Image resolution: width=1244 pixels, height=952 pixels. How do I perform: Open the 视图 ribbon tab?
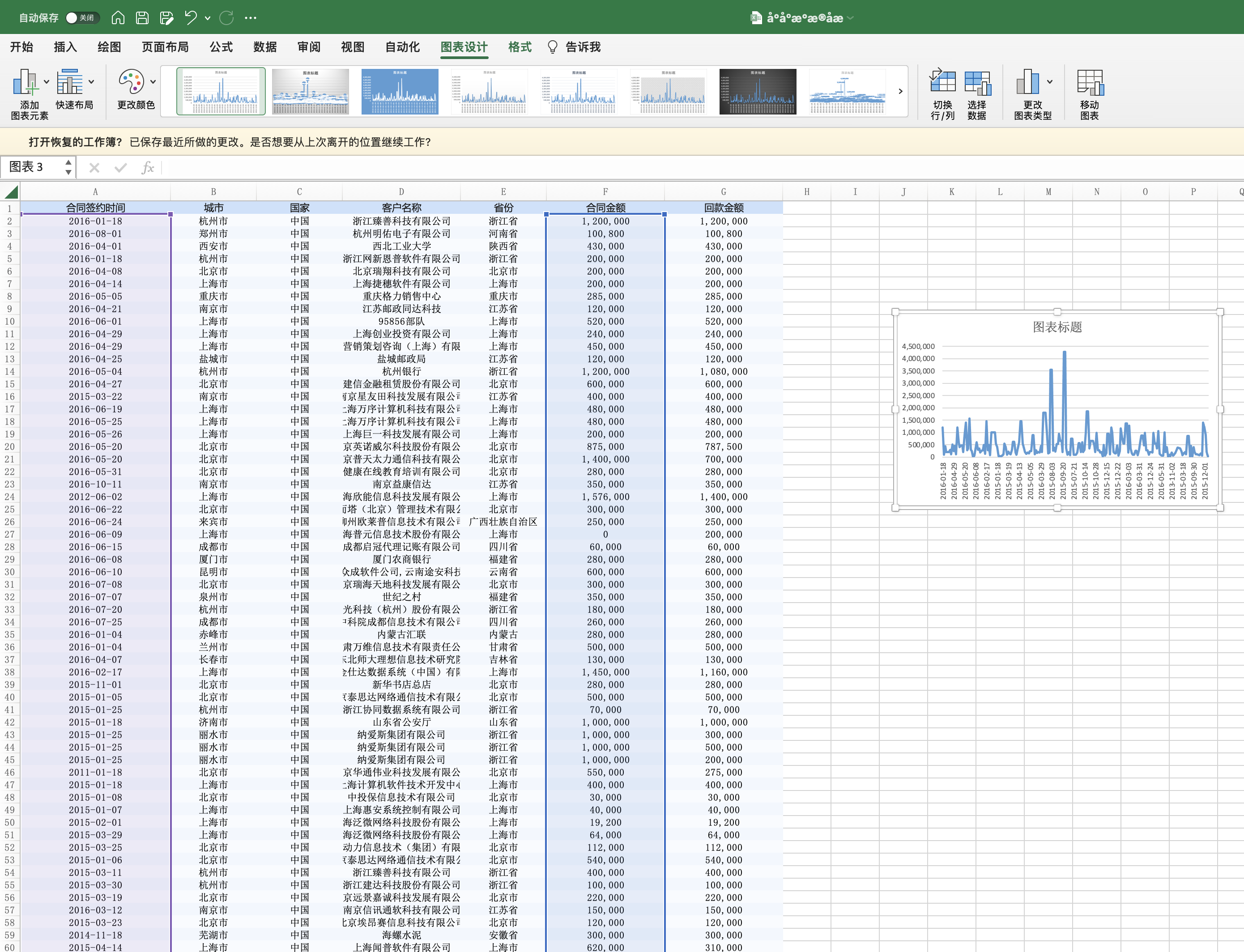353,47
